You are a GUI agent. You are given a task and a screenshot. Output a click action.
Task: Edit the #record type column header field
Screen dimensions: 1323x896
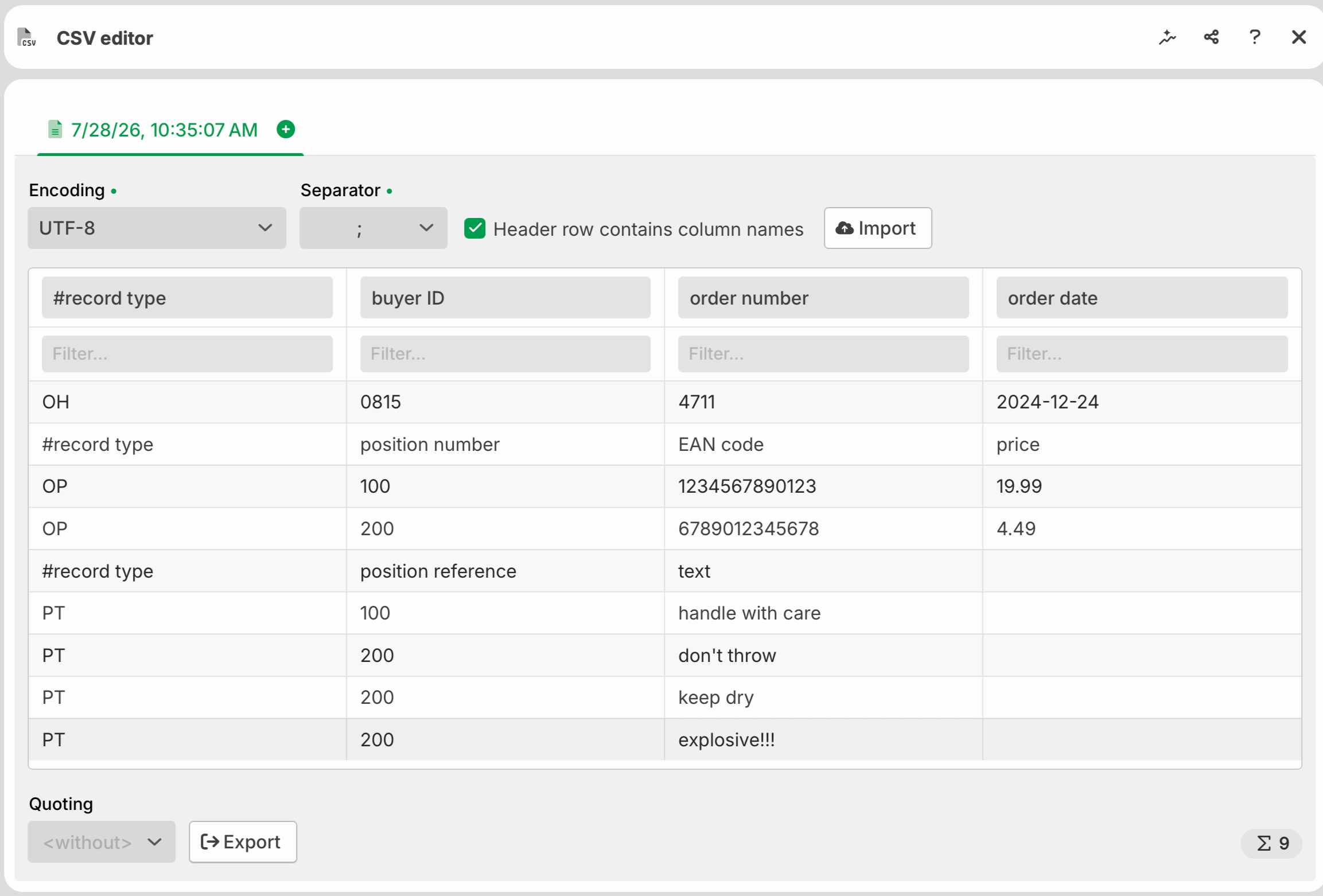[187, 298]
